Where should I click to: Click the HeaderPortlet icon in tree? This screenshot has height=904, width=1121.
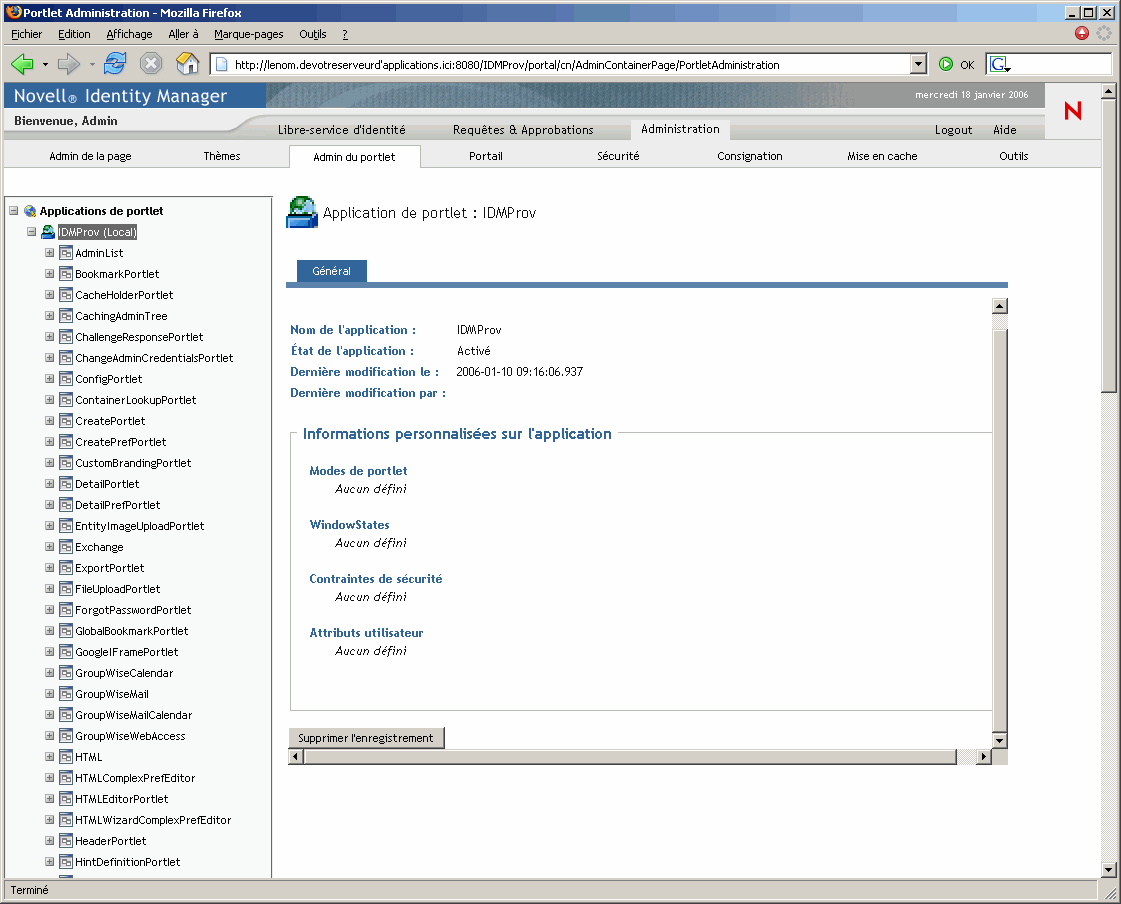66,841
